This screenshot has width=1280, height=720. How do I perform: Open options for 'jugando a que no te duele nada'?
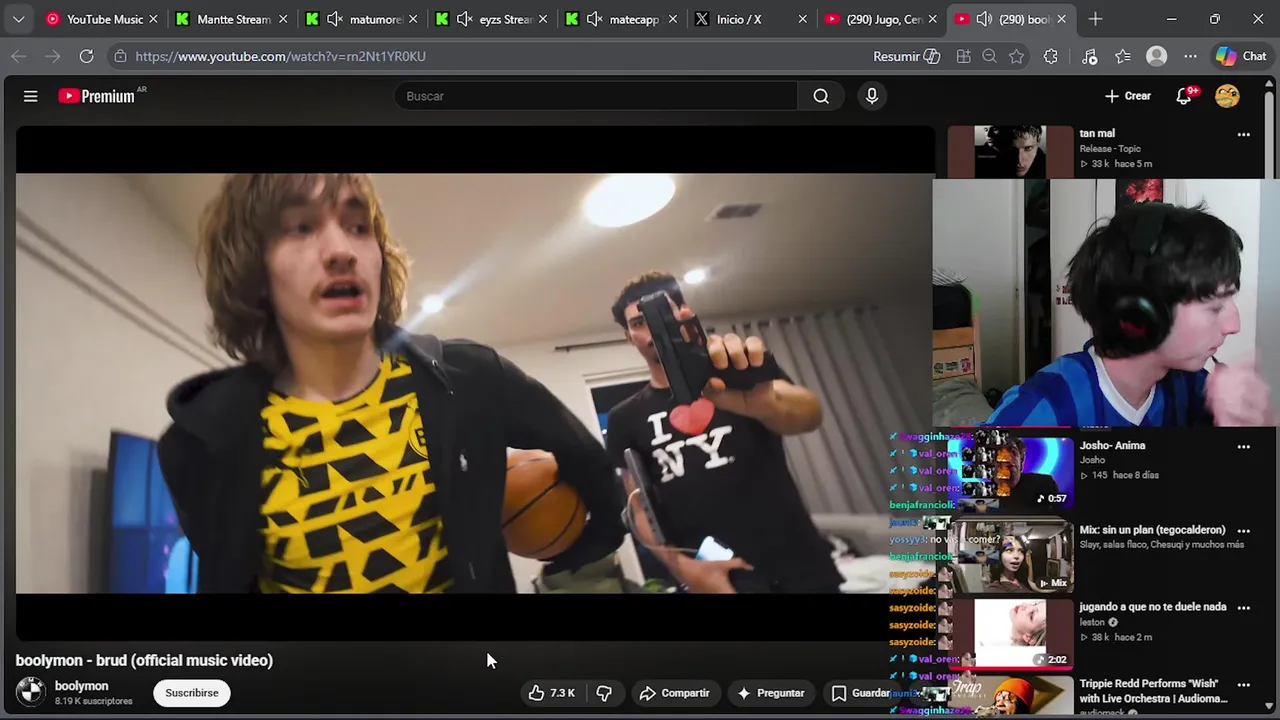[1244, 608]
